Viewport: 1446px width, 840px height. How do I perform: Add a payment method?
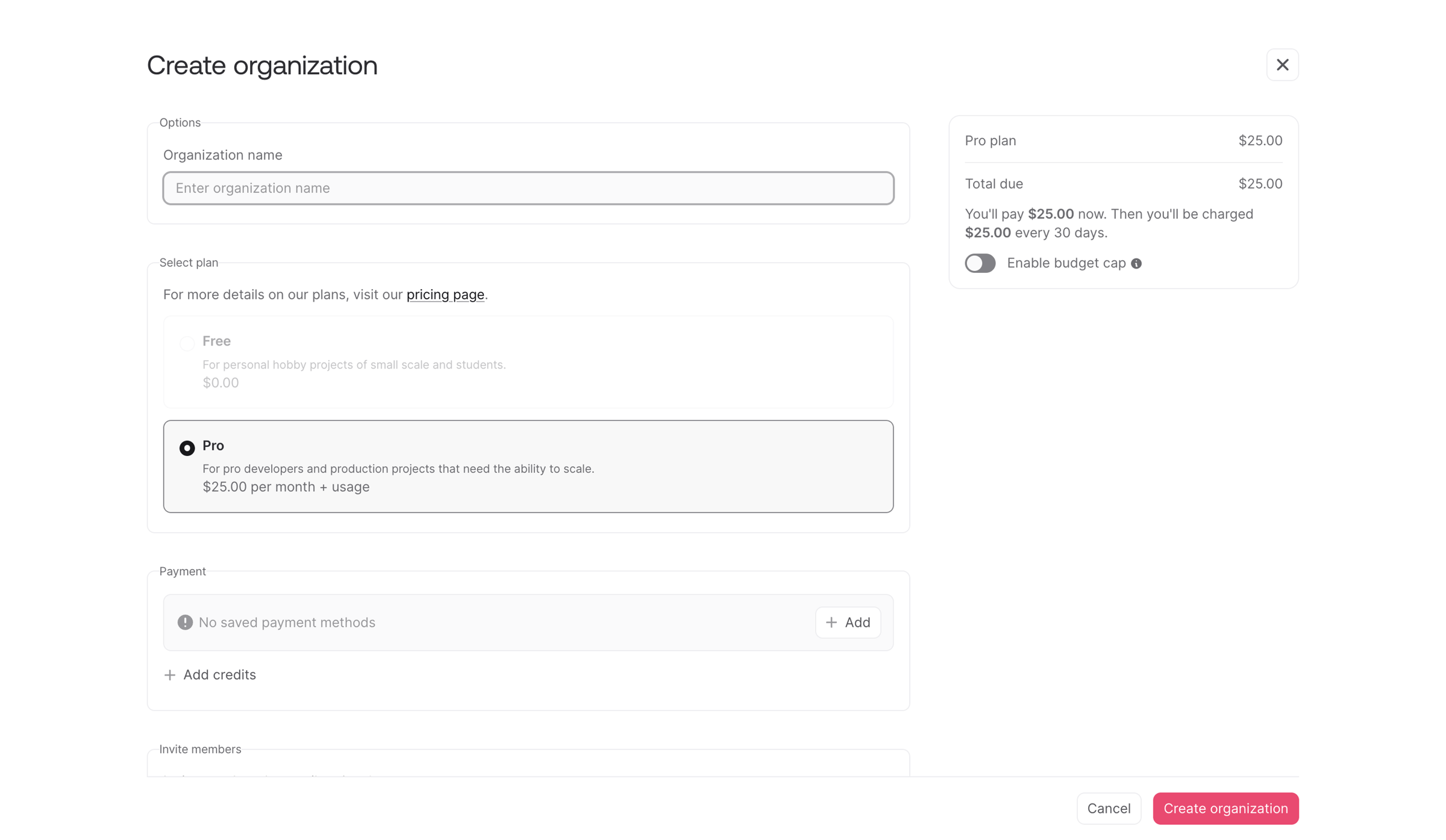(x=848, y=622)
